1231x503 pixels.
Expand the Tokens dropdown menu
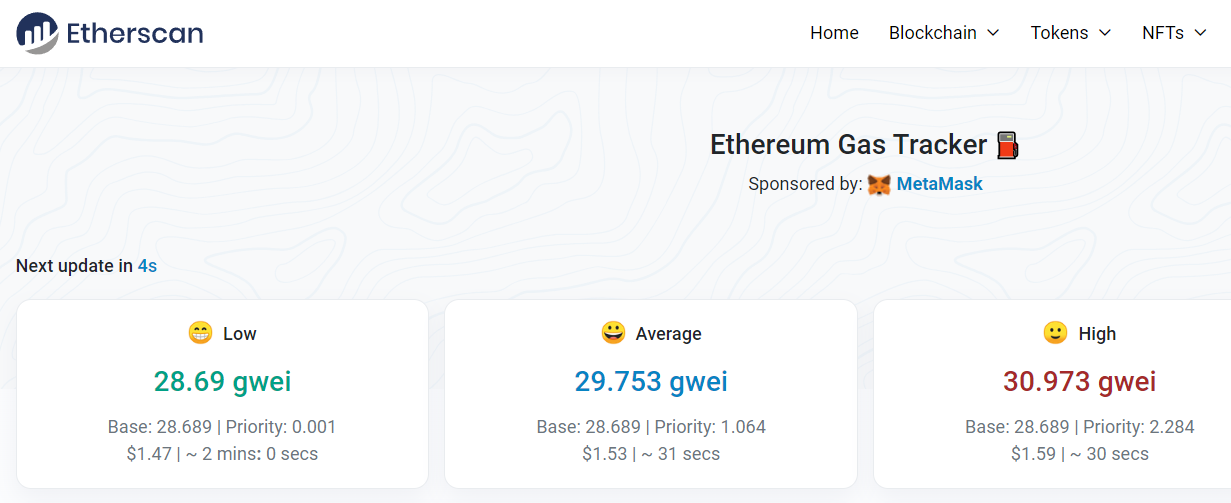click(x=1071, y=33)
